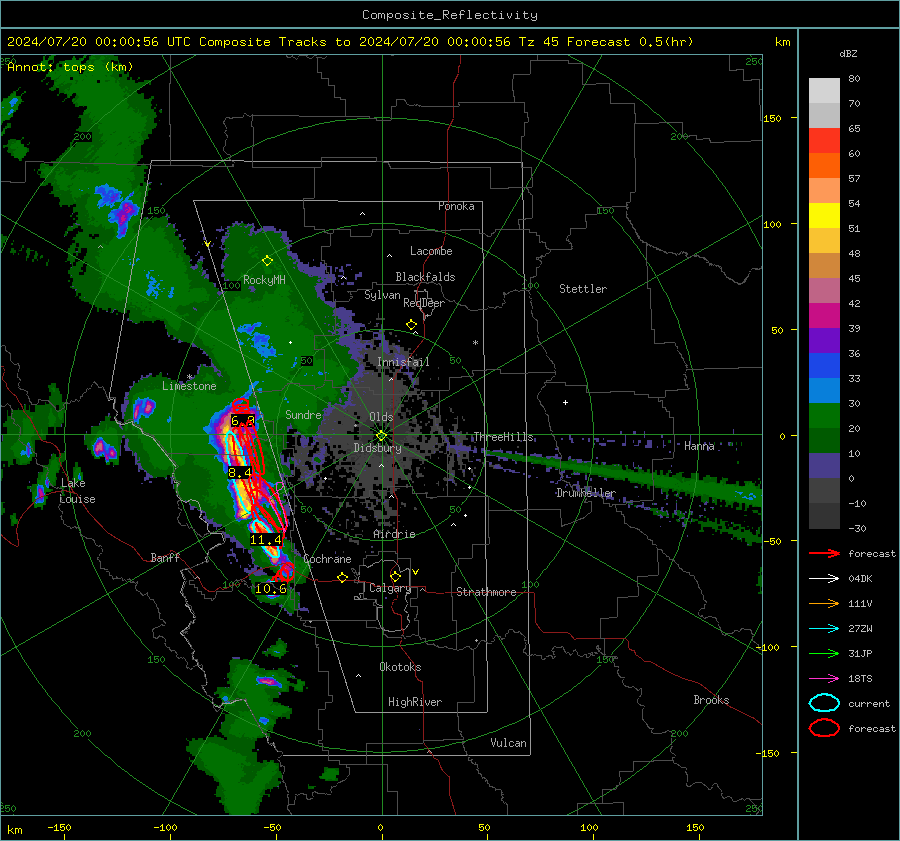This screenshot has width=900, height=841.
Task: Click the Limestone label
Action: coord(189,386)
